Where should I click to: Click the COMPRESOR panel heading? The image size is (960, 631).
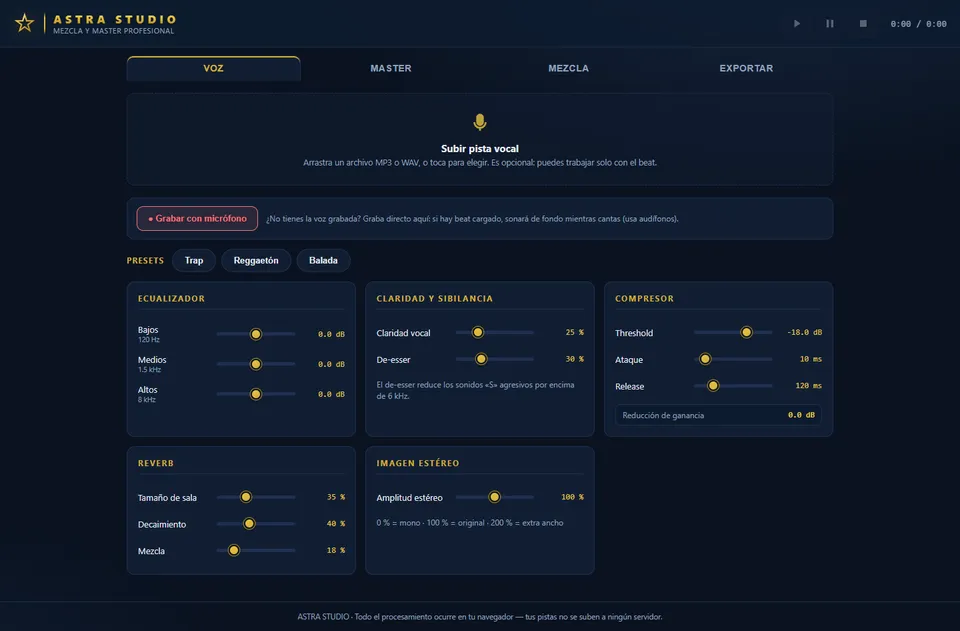point(644,299)
